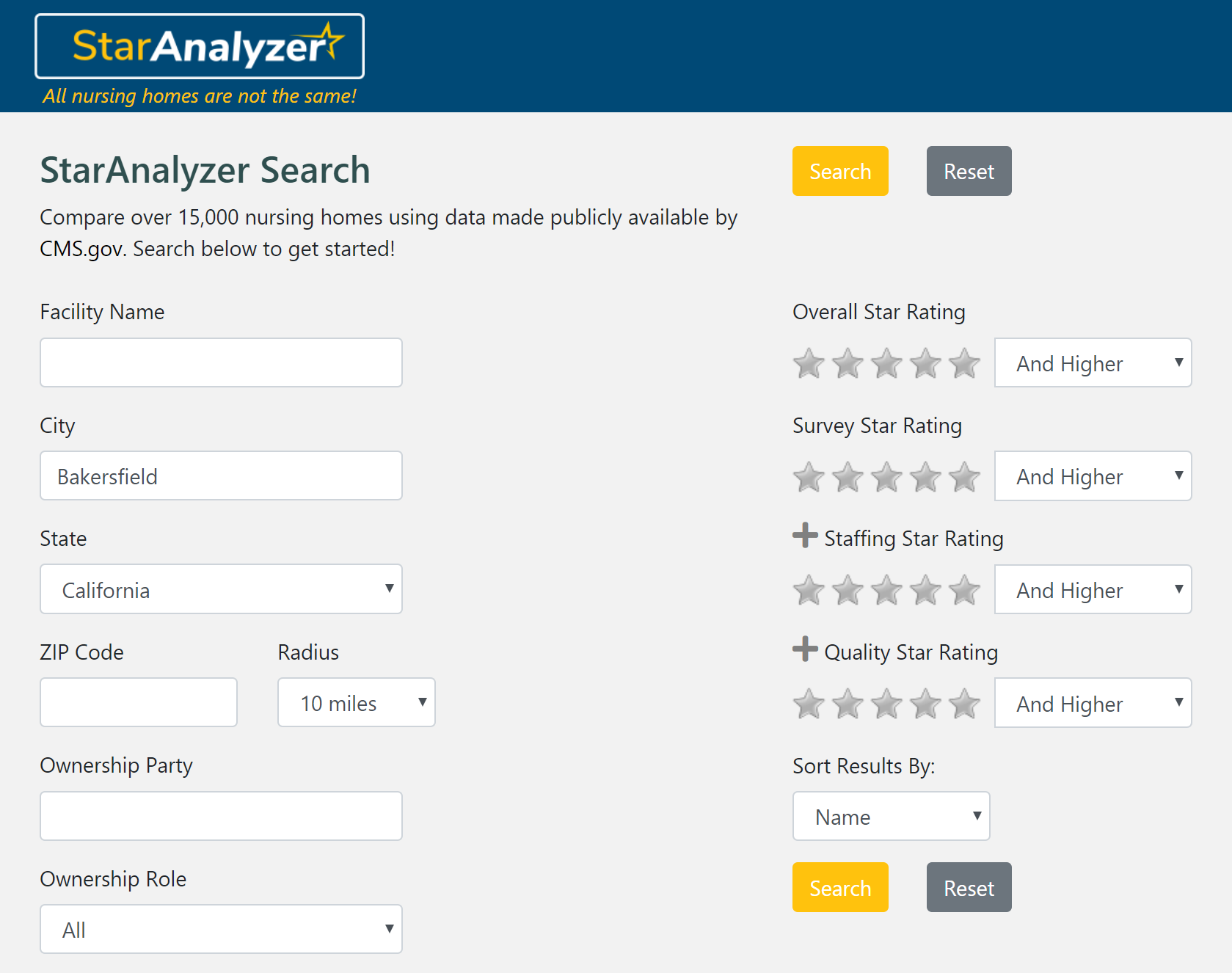Set Staffing Star Rating to one star
This screenshot has height=973, width=1232.
coord(809,590)
